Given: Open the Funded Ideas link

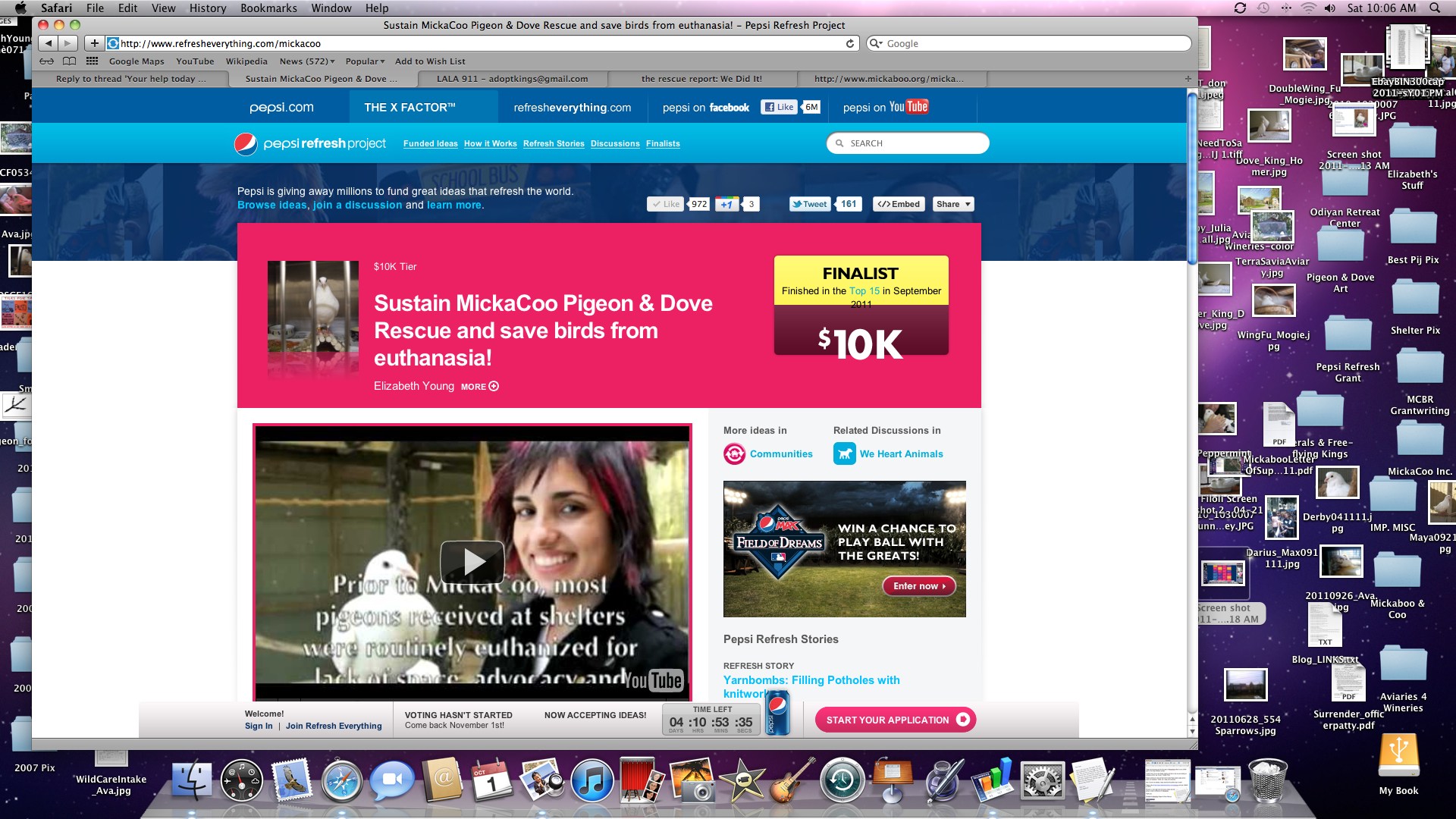Looking at the screenshot, I should (x=430, y=143).
